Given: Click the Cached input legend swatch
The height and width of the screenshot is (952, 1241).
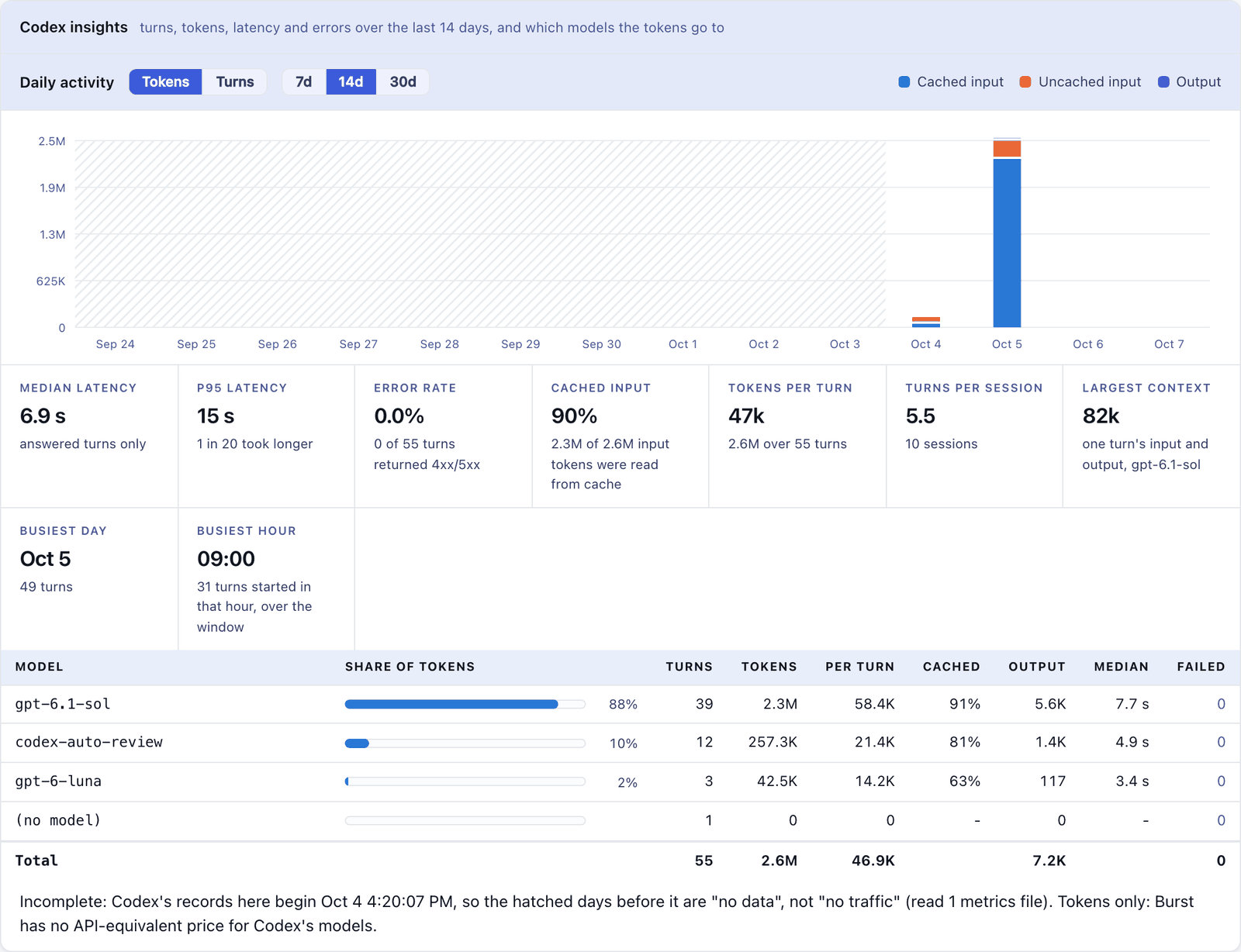Looking at the screenshot, I should pos(904,82).
